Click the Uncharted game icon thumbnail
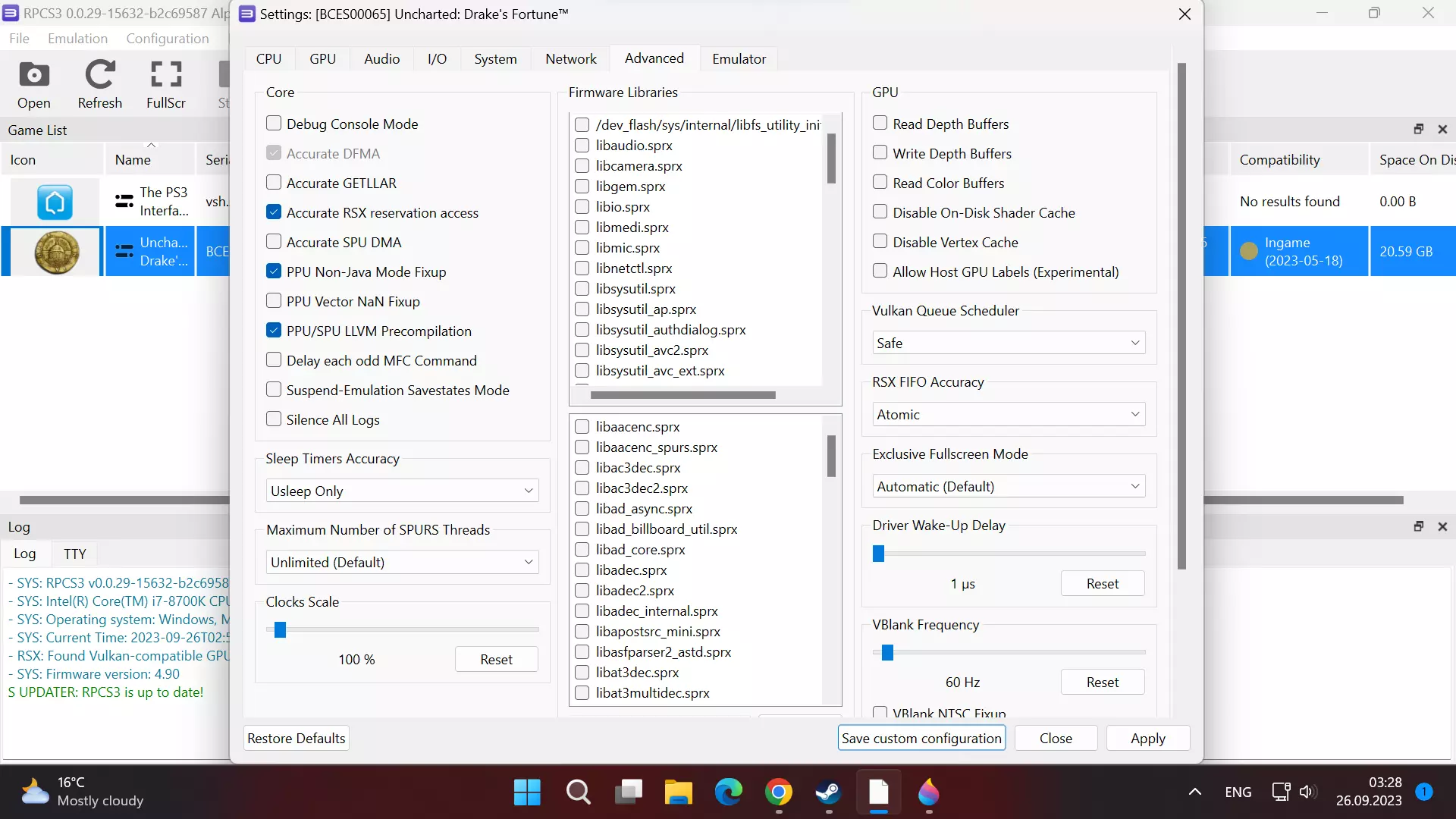Image resolution: width=1456 pixels, height=819 pixels. point(57,252)
